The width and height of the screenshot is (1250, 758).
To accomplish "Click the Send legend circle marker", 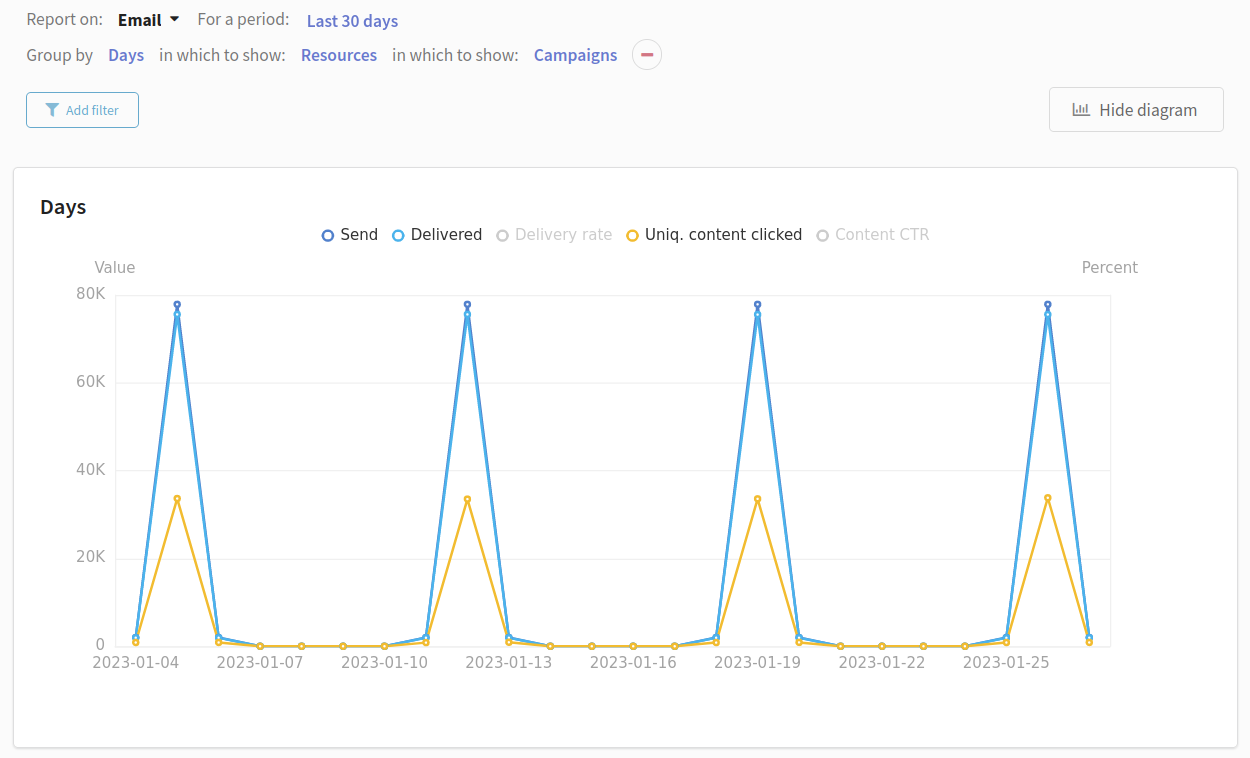I will [327, 235].
